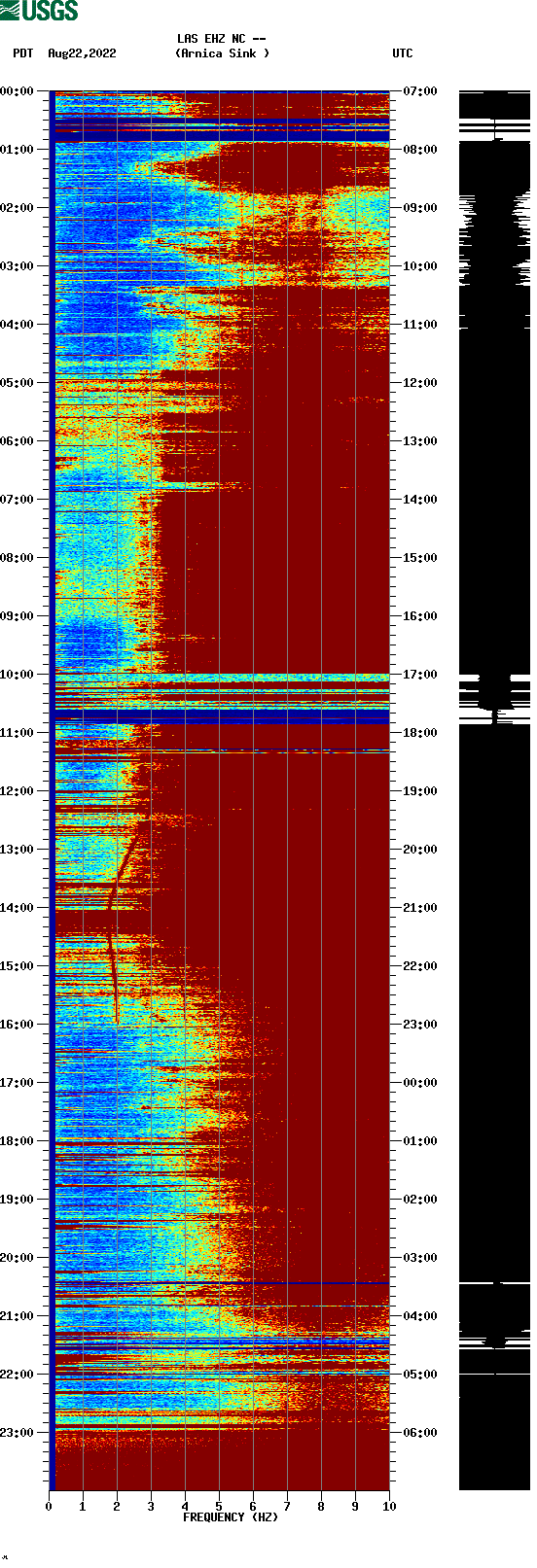Screen dimensions: 537x1568
Task: Select the station label LAS EHZ NC --
Action: (222, 39)
